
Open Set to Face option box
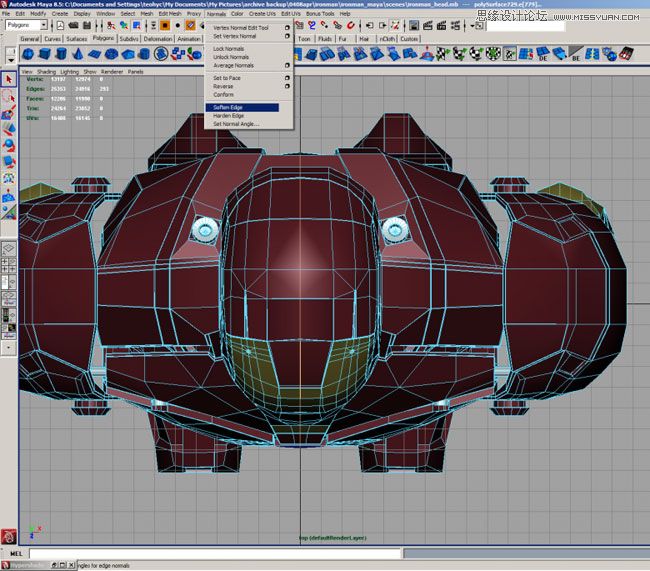(287, 78)
